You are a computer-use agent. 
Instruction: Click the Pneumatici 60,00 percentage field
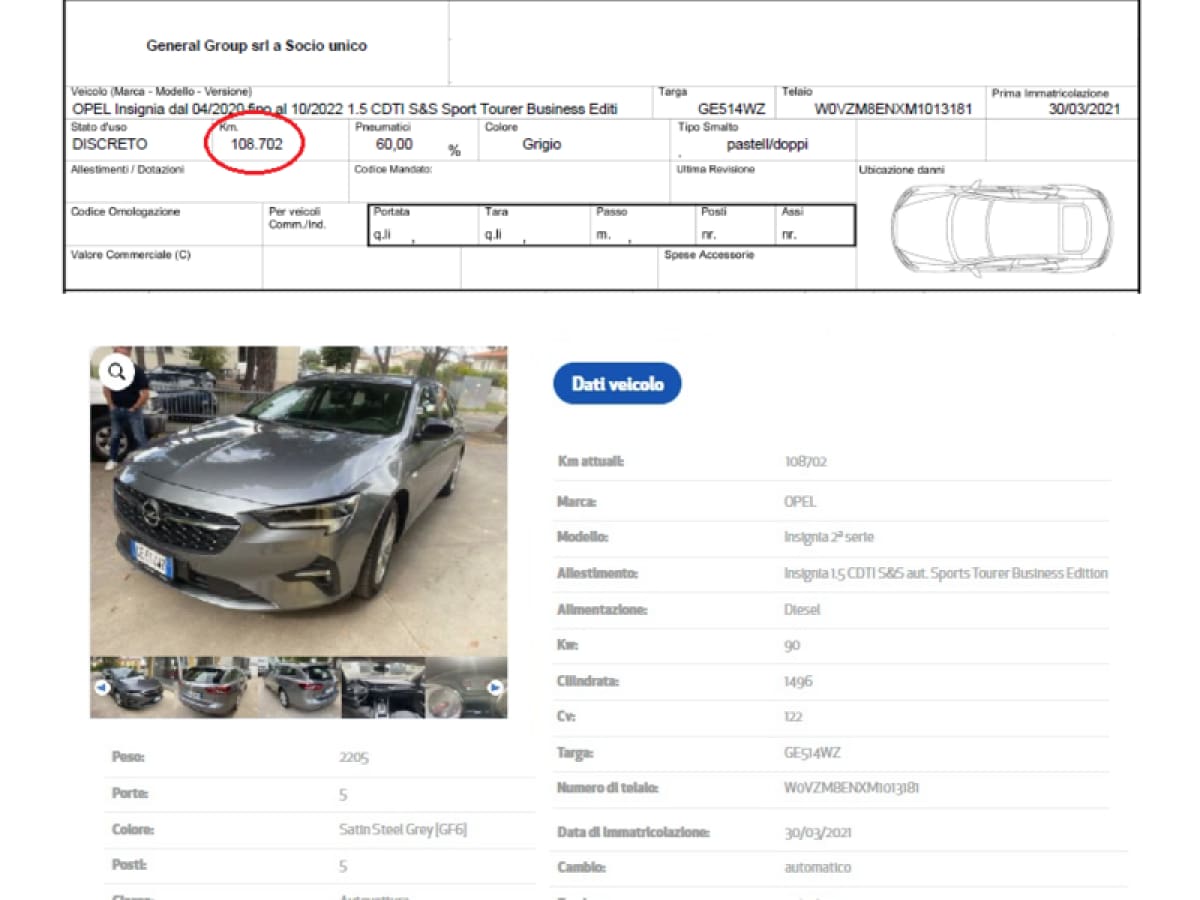point(395,144)
